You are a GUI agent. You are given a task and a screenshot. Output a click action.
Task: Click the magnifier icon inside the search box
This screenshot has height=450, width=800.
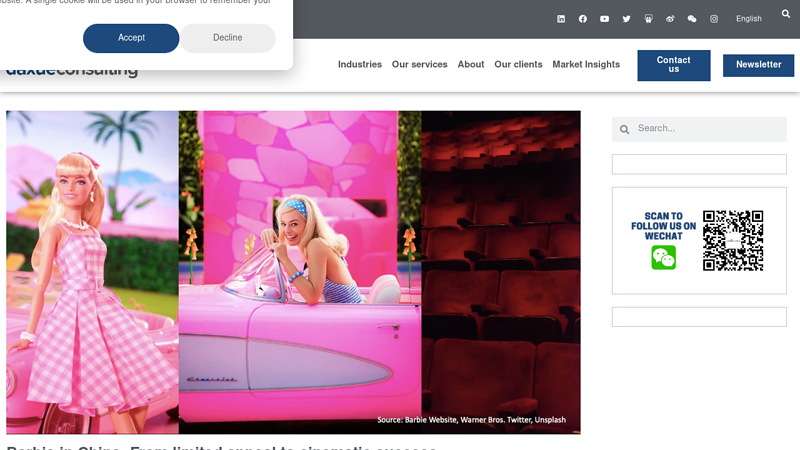pos(624,130)
